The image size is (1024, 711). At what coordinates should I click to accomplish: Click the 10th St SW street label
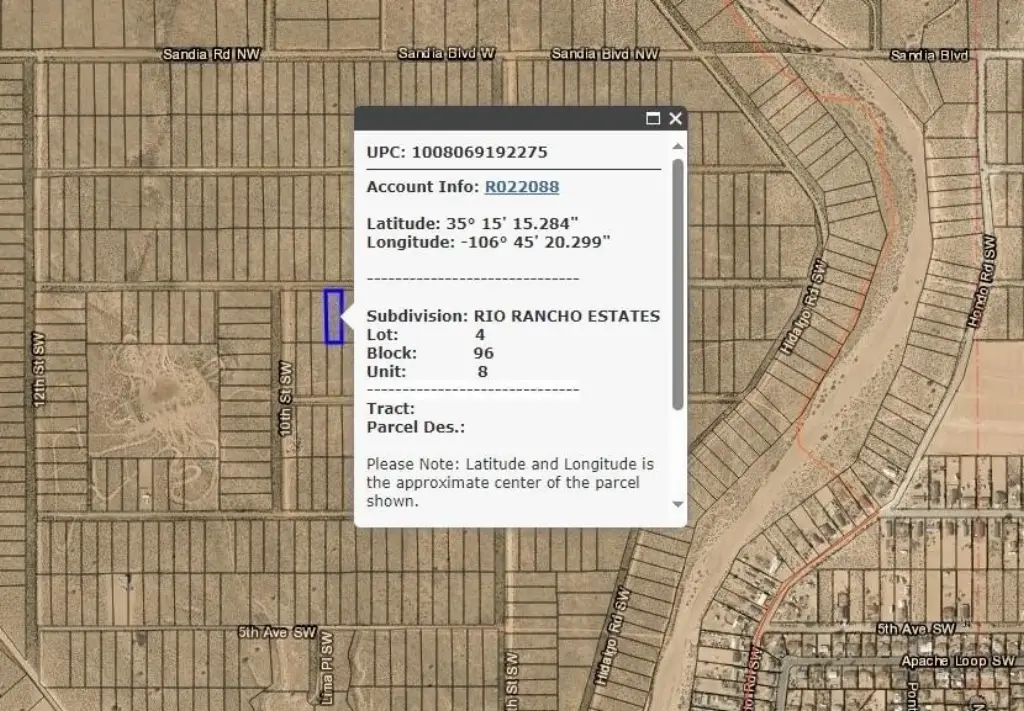click(x=286, y=409)
